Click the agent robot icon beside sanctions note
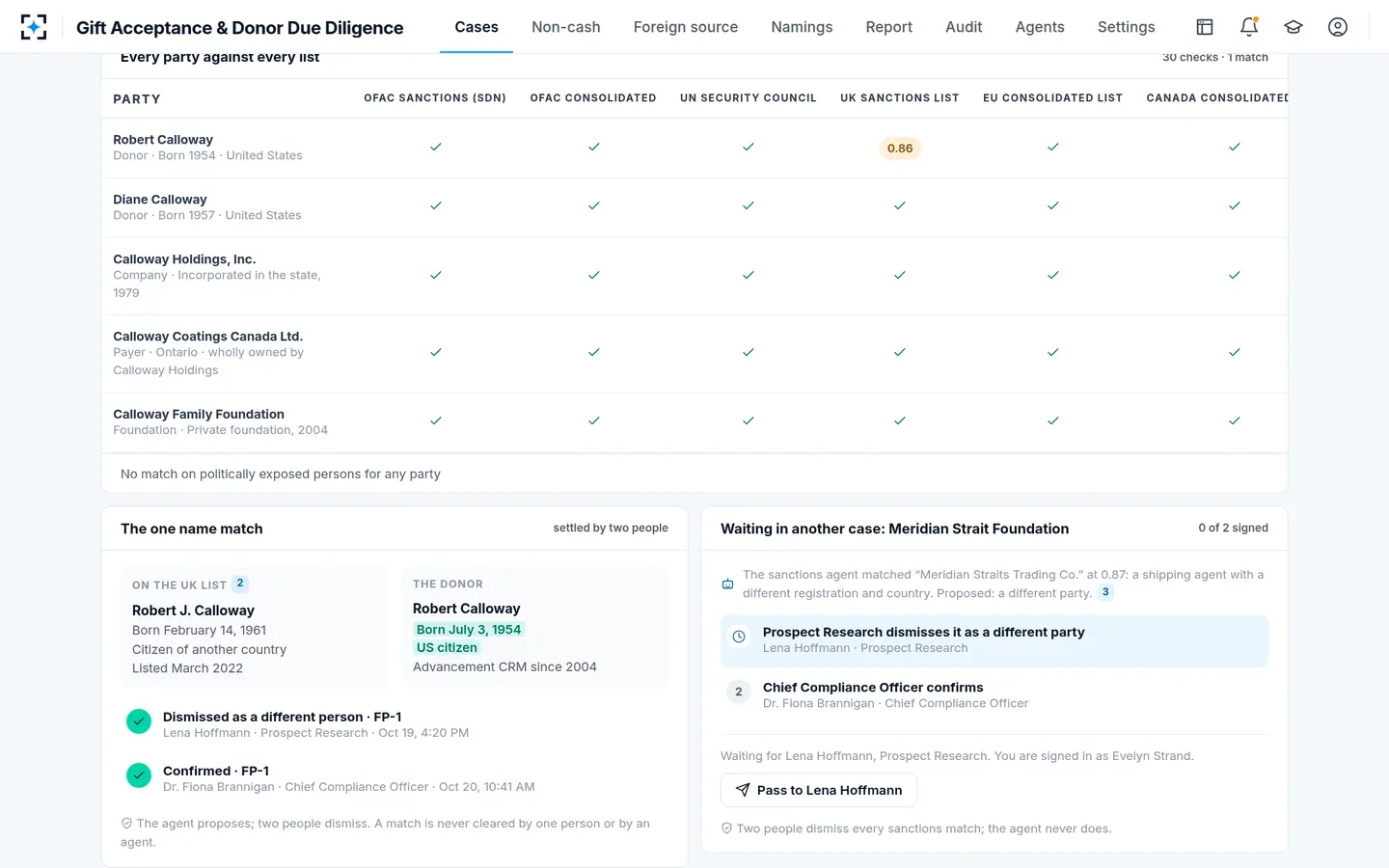Viewport: 1389px width, 868px height. [727, 583]
